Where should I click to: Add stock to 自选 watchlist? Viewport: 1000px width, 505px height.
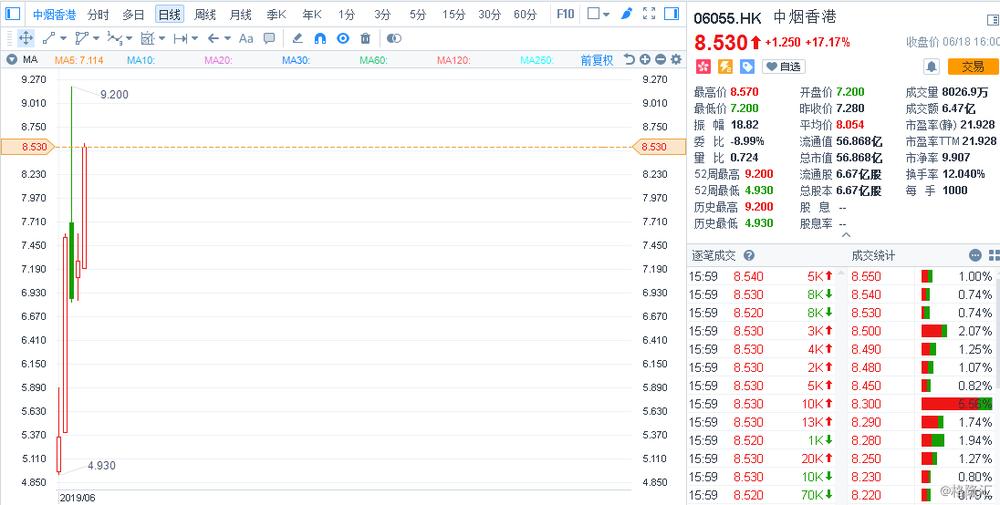click(x=783, y=66)
